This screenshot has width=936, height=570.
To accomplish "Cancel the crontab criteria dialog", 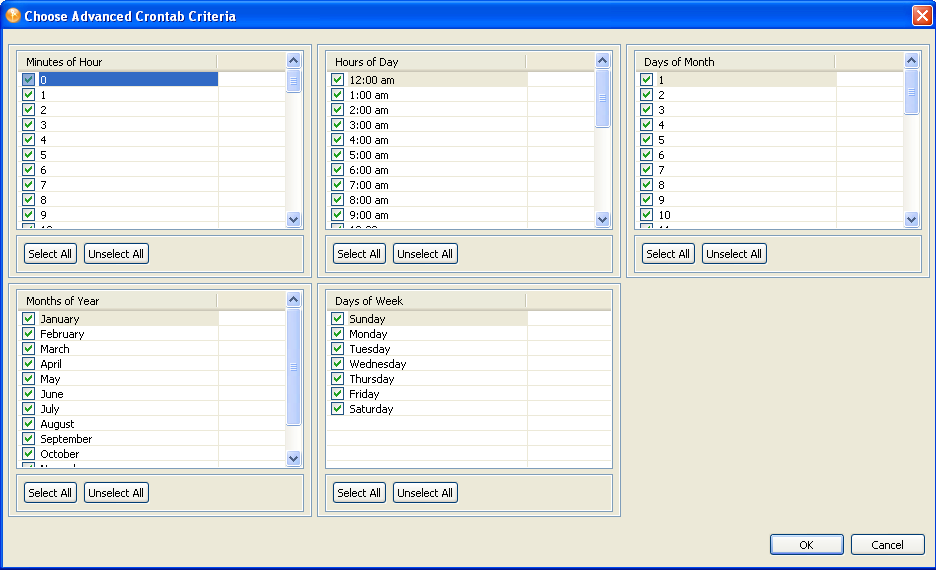I will coord(887,544).
